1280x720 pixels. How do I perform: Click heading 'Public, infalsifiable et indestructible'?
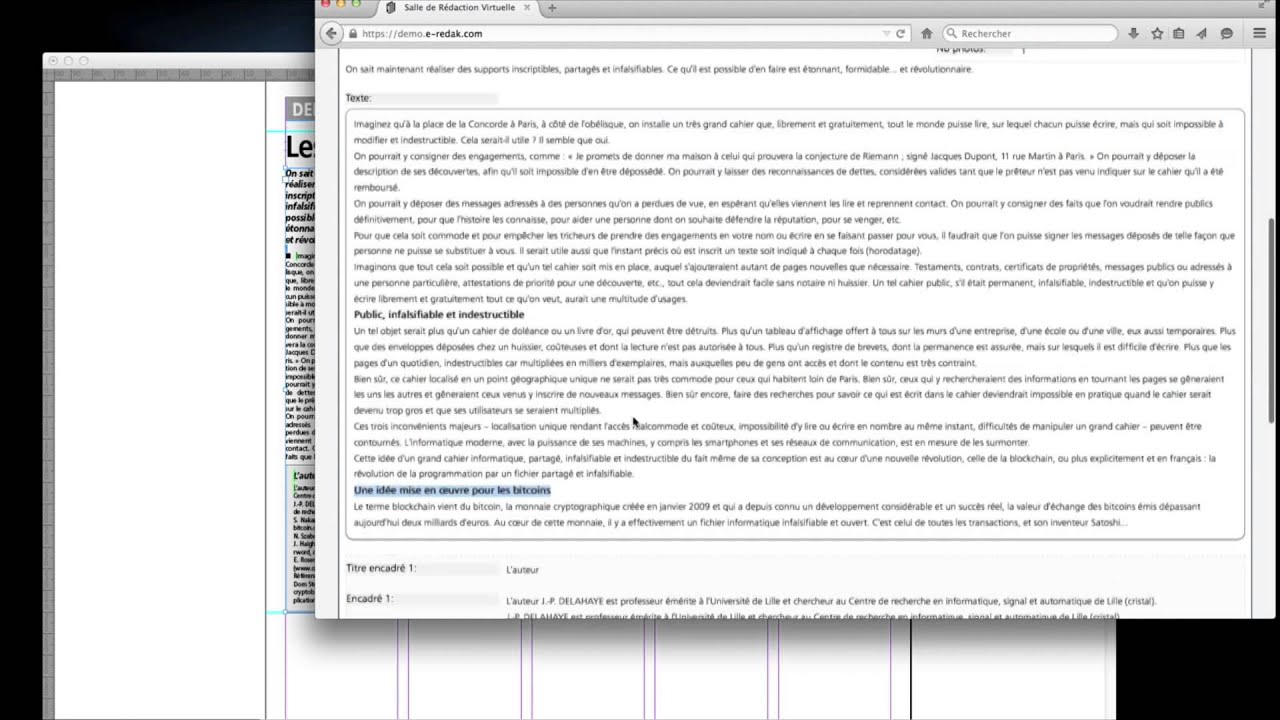(x=438, y=315)
